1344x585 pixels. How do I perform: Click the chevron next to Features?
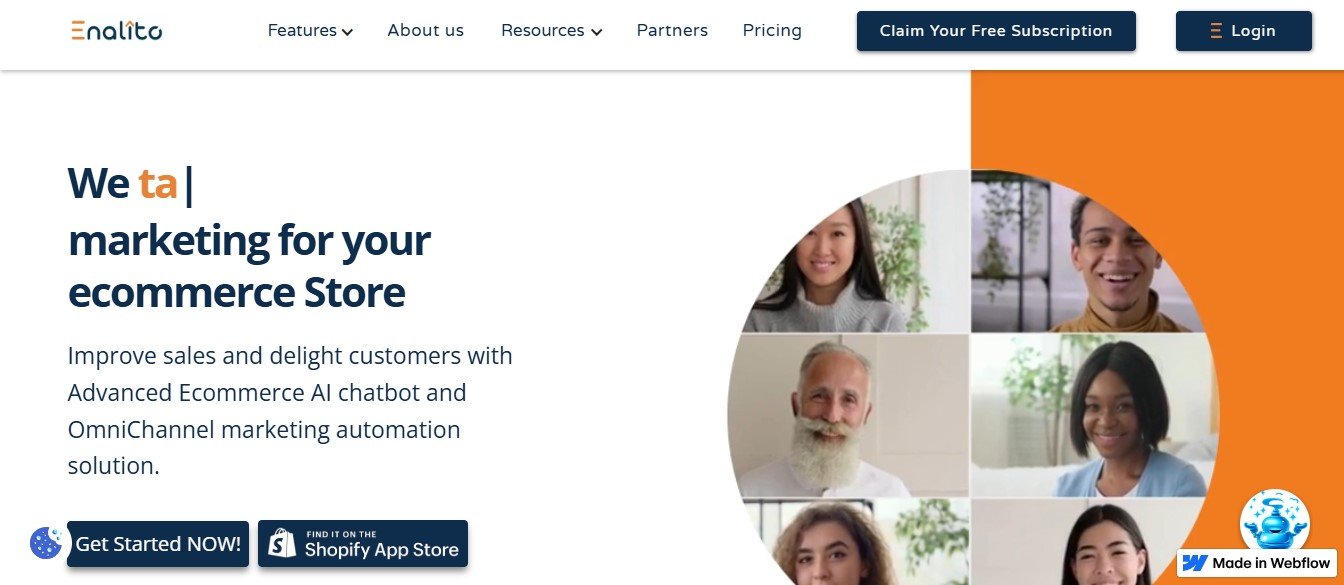click(347, 32)
